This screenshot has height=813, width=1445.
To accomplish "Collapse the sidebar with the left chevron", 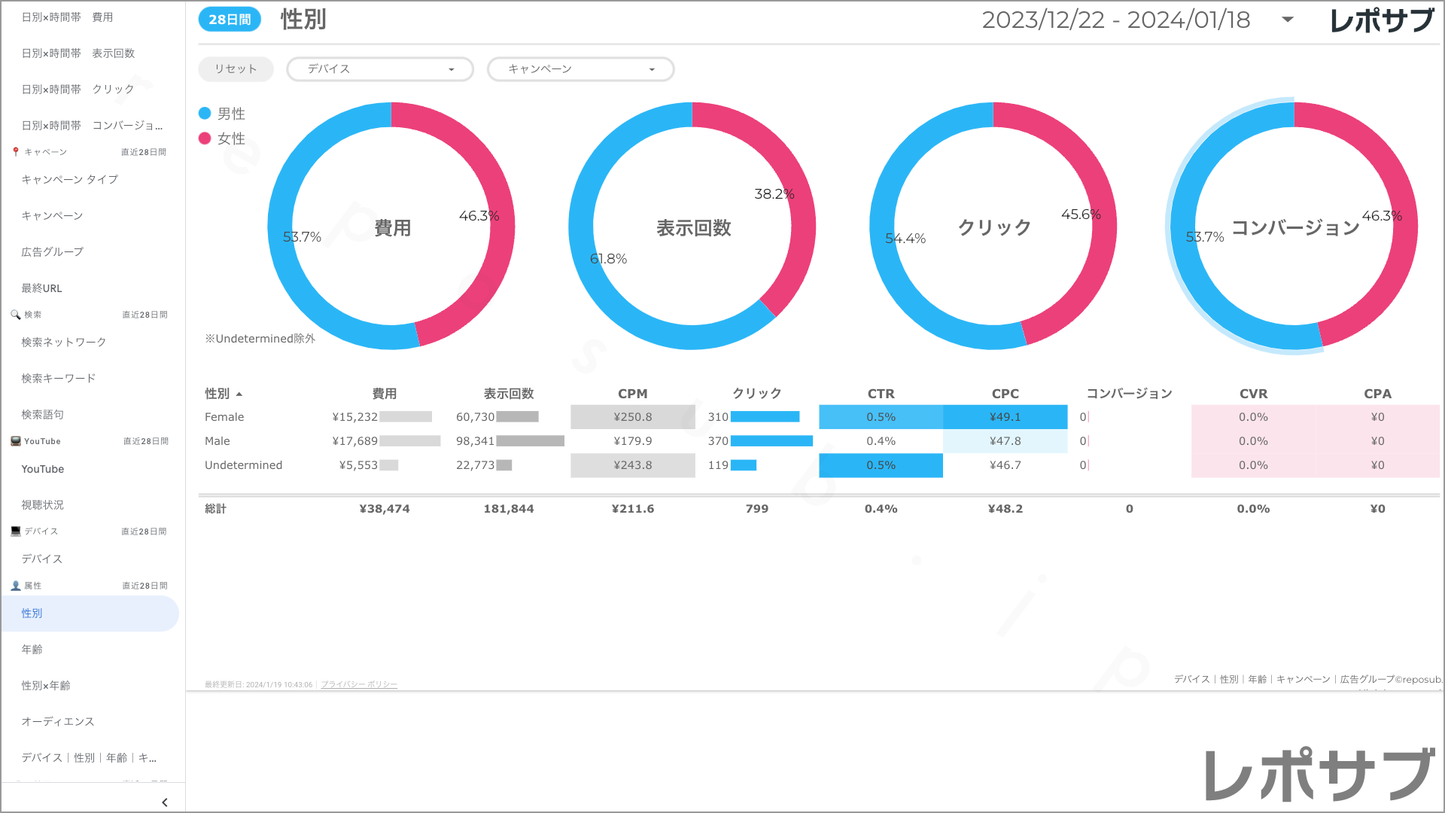I will click(x=165, y=802).
